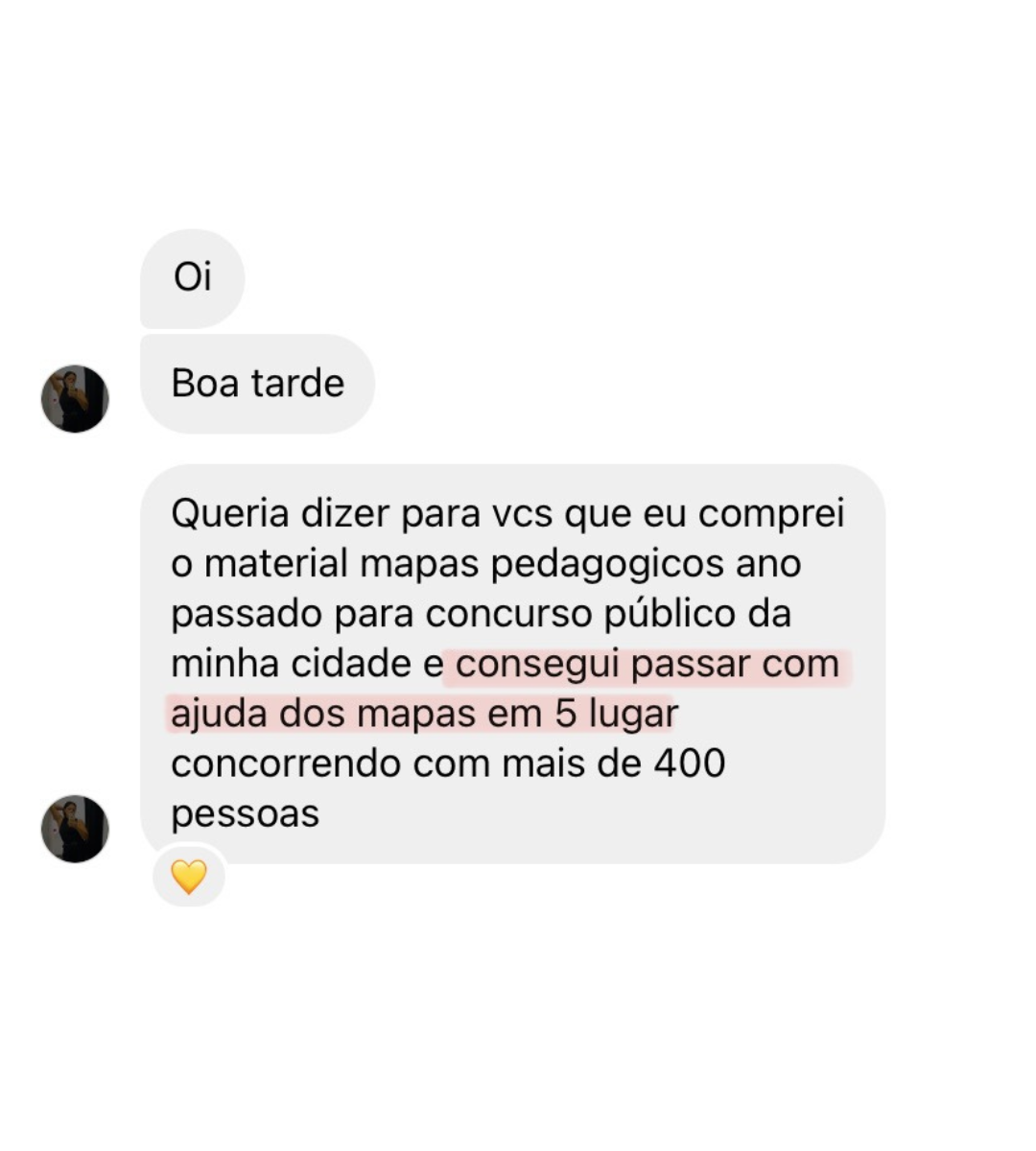1036x1151 pixels.
Task: Click the word "pessoas" on the last line
Action: (x=245, y=814)
